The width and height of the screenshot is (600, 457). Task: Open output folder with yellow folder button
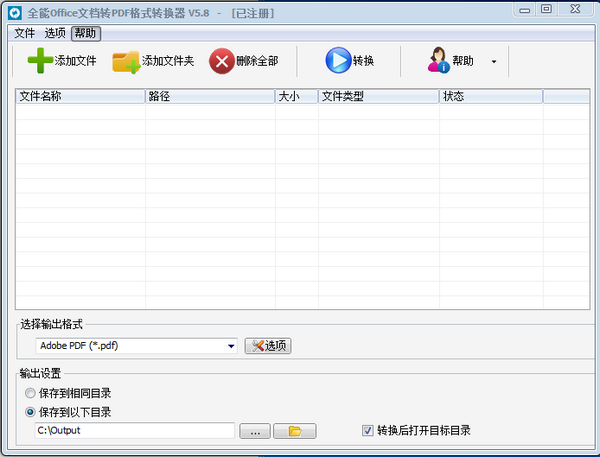(295, 431)
